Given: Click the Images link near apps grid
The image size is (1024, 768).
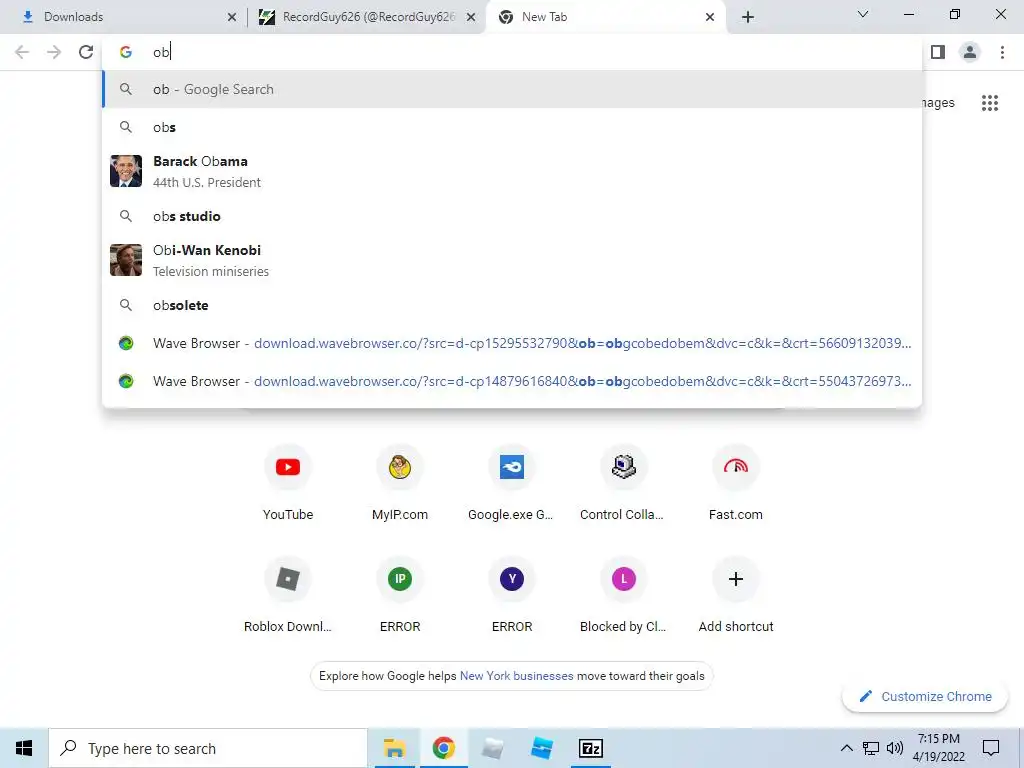Looking at the screenshot, I should [x=938, y=103].
